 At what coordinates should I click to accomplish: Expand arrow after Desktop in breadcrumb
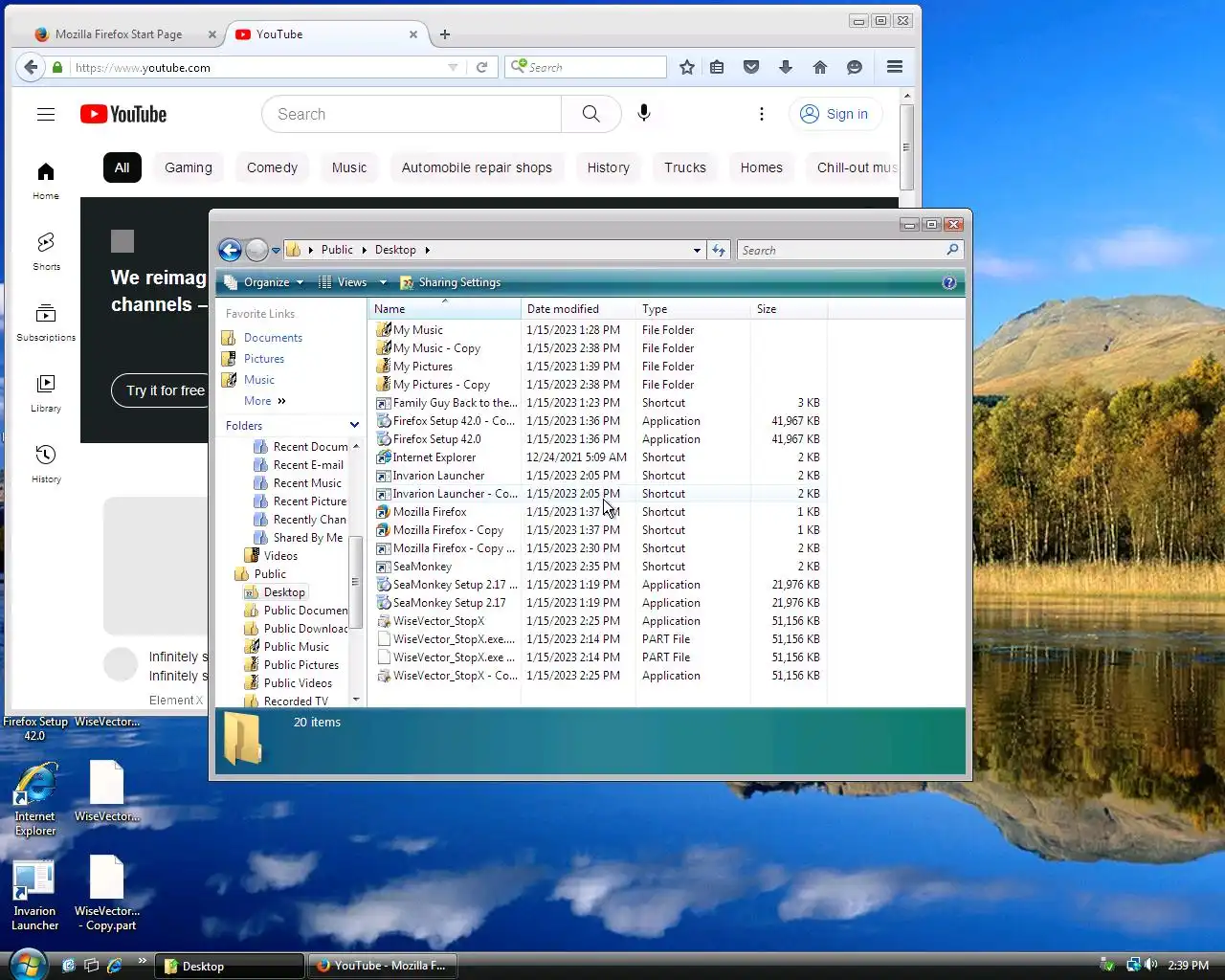click(428, 250)
